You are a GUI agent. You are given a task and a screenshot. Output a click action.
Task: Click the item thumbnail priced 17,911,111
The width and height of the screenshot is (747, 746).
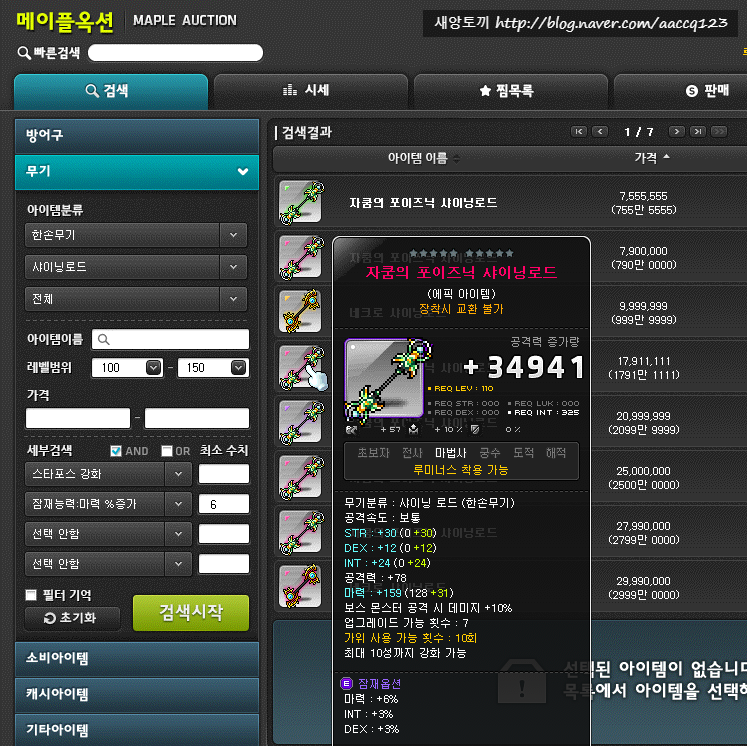point(301,367)
